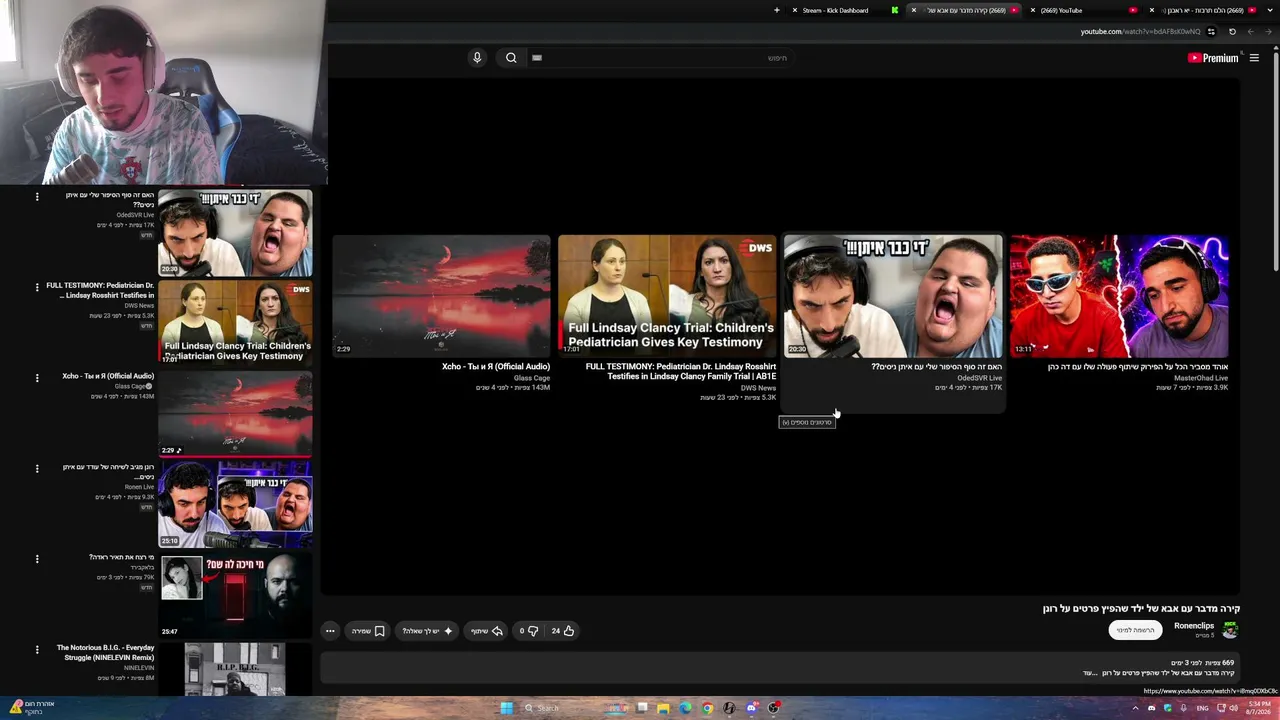1280x720 pixels.
Task: Open Microsoft Edge from the taskbar
Action: pos(685,708)
